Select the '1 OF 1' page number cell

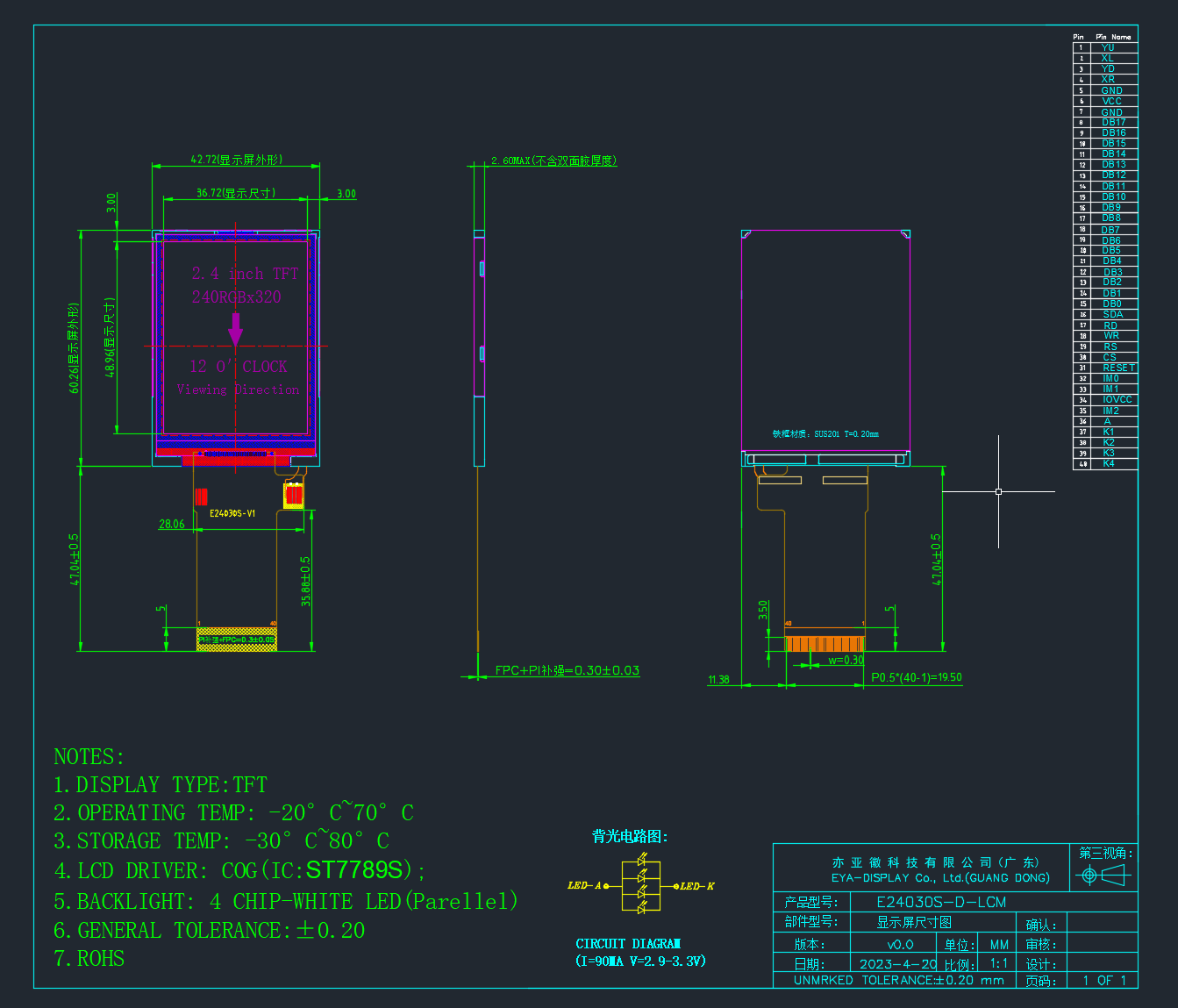coord(1104,980)
